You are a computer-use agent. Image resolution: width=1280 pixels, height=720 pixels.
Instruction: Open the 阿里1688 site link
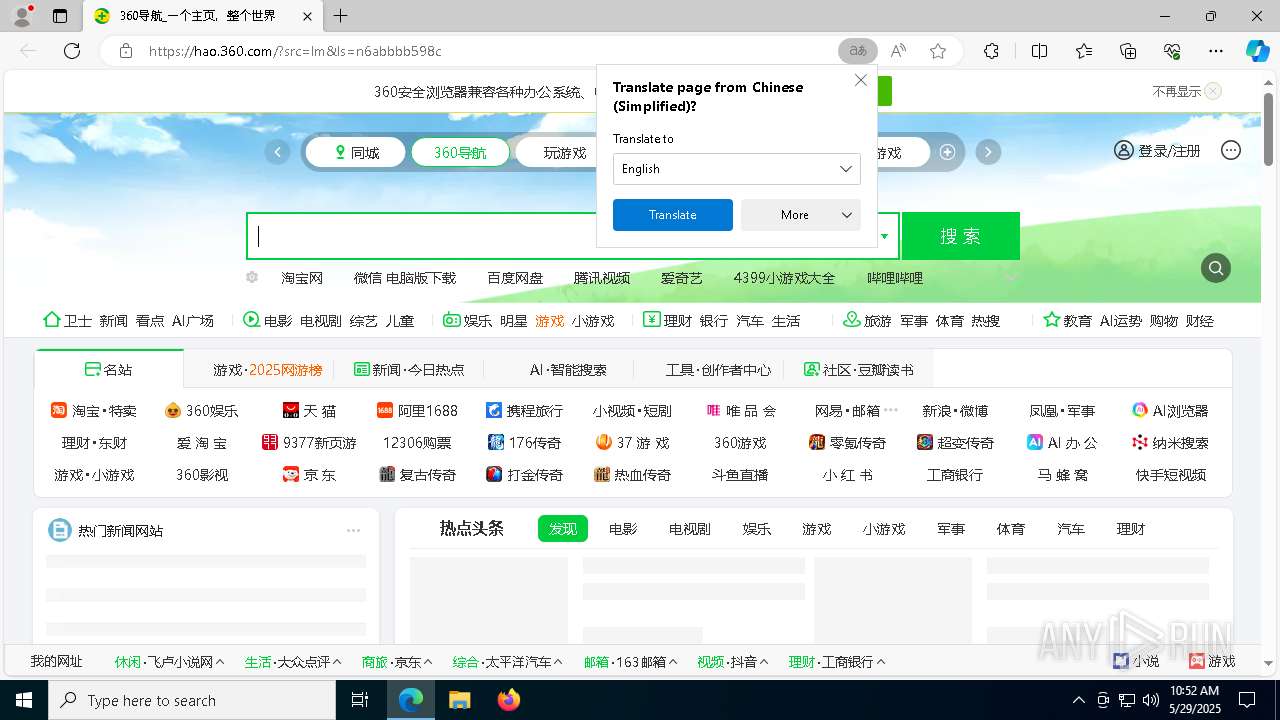click(417, 411)
